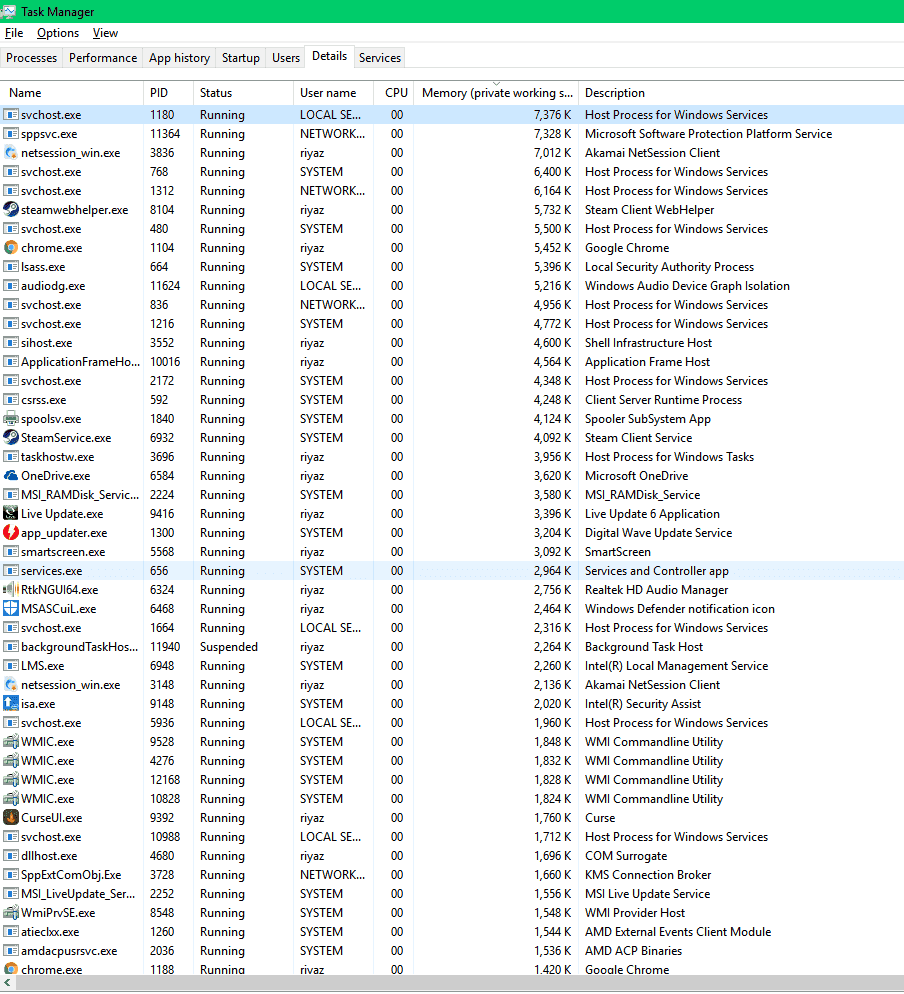Select the amdacpusrsvc.exe process name
Screen dimensions: 904x994
(69, 952)
